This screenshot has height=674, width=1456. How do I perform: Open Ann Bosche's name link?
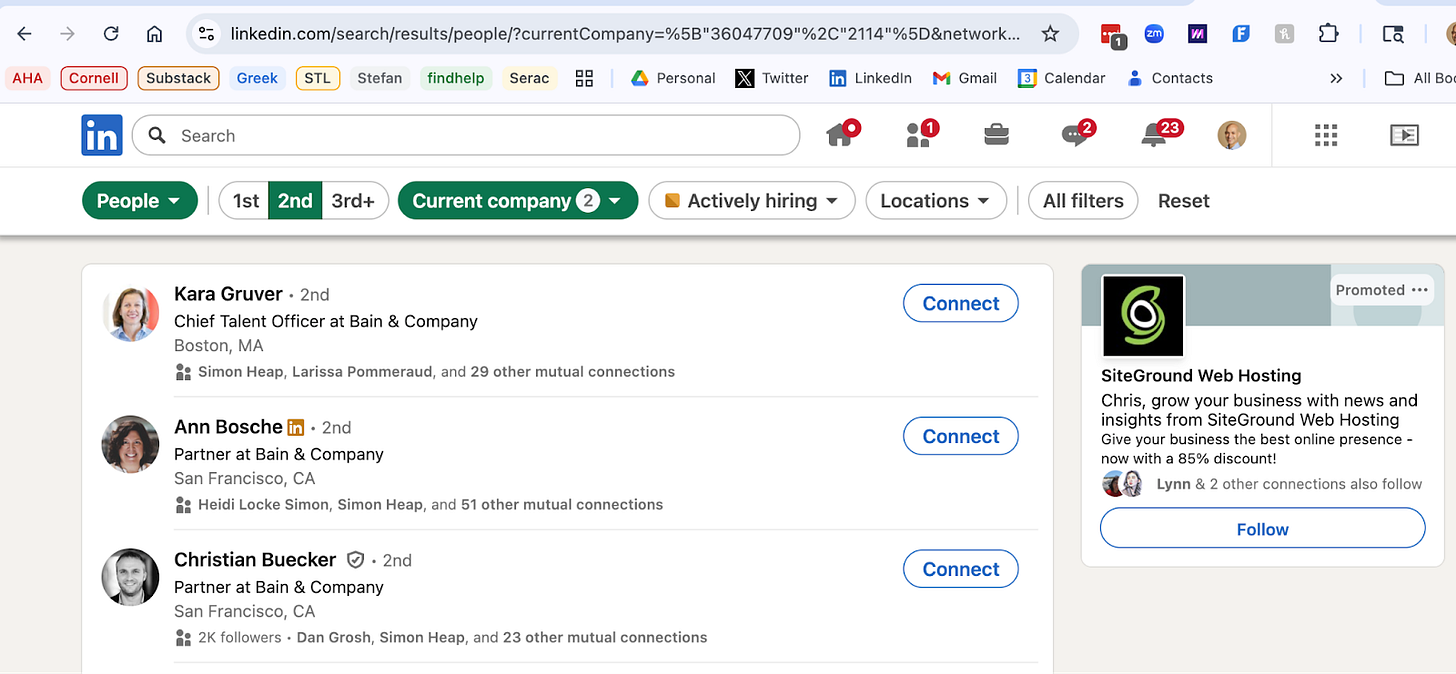(228, 427)
